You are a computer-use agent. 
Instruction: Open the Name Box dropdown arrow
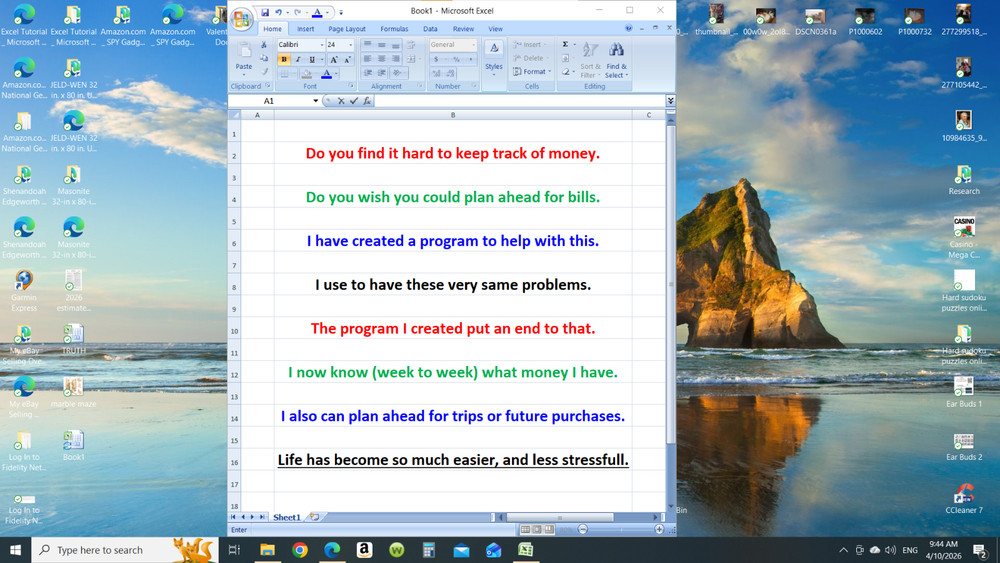pyautogui.click(x=316, y=101)
